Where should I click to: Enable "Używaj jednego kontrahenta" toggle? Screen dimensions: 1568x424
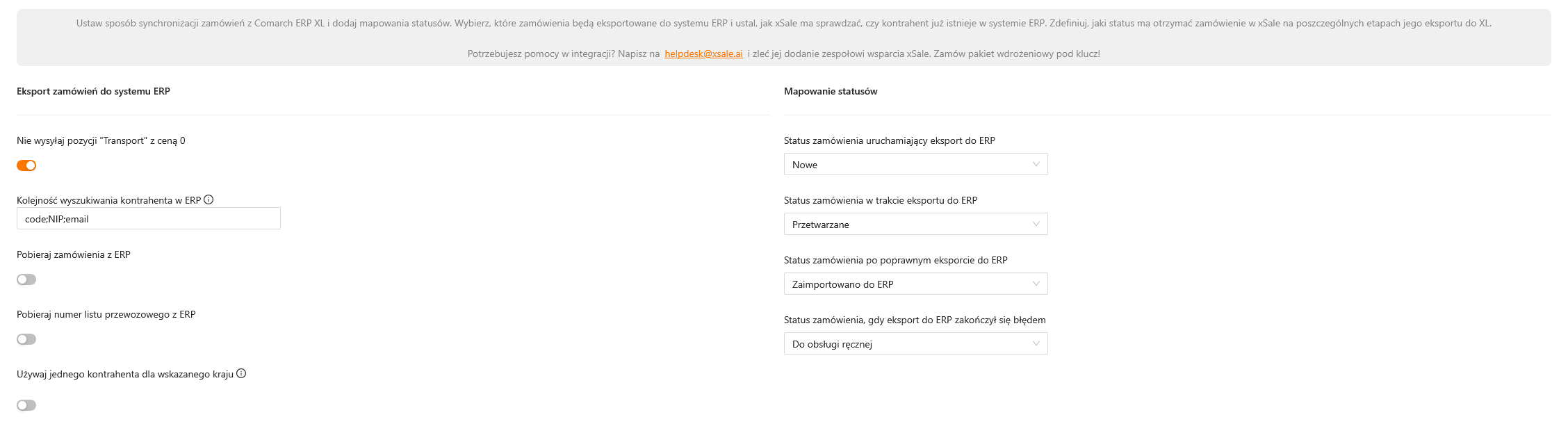26,405
